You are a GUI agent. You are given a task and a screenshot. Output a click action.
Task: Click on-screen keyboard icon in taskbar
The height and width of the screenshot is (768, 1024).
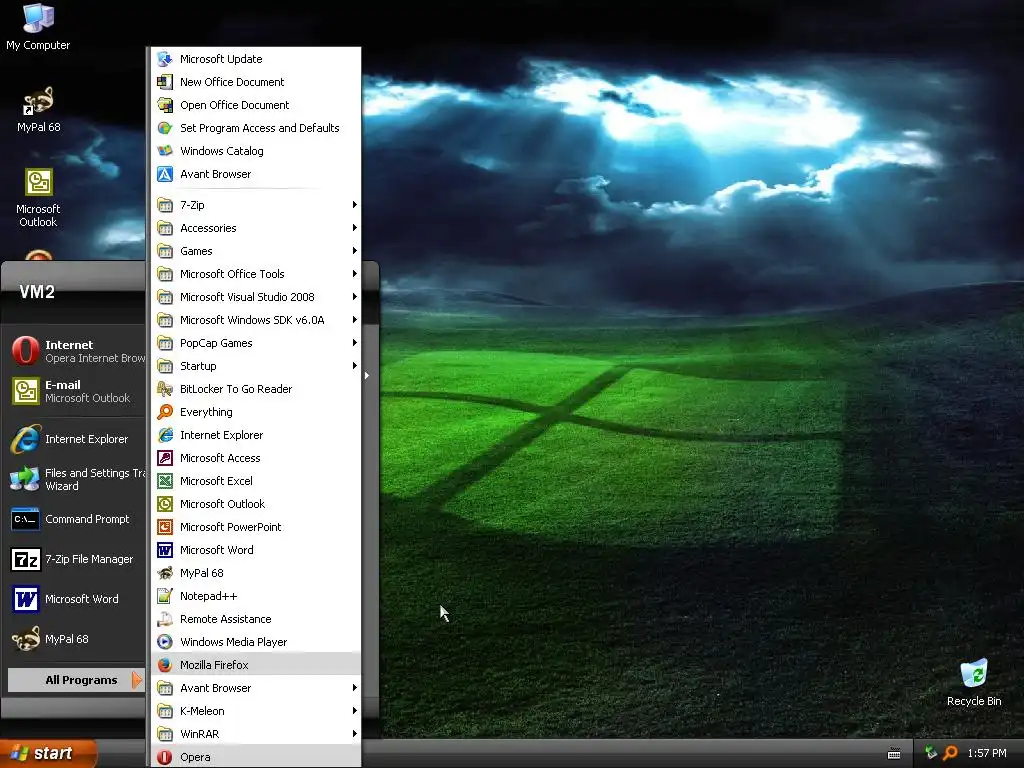pos(894,754)
